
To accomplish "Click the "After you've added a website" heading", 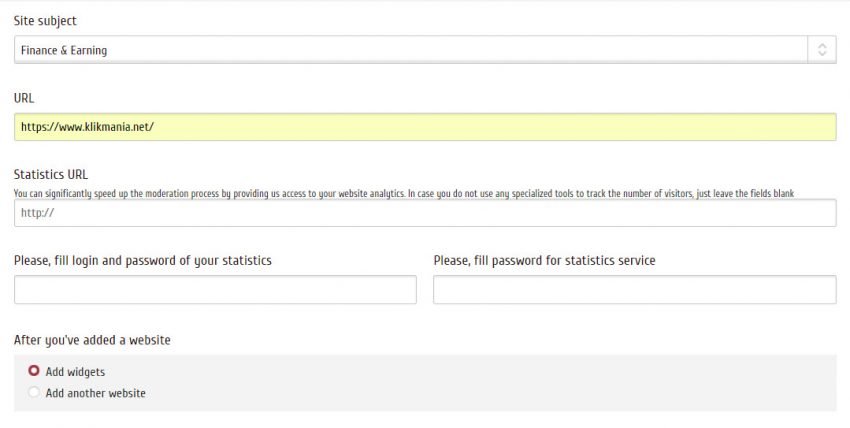I will coord(92,340).
